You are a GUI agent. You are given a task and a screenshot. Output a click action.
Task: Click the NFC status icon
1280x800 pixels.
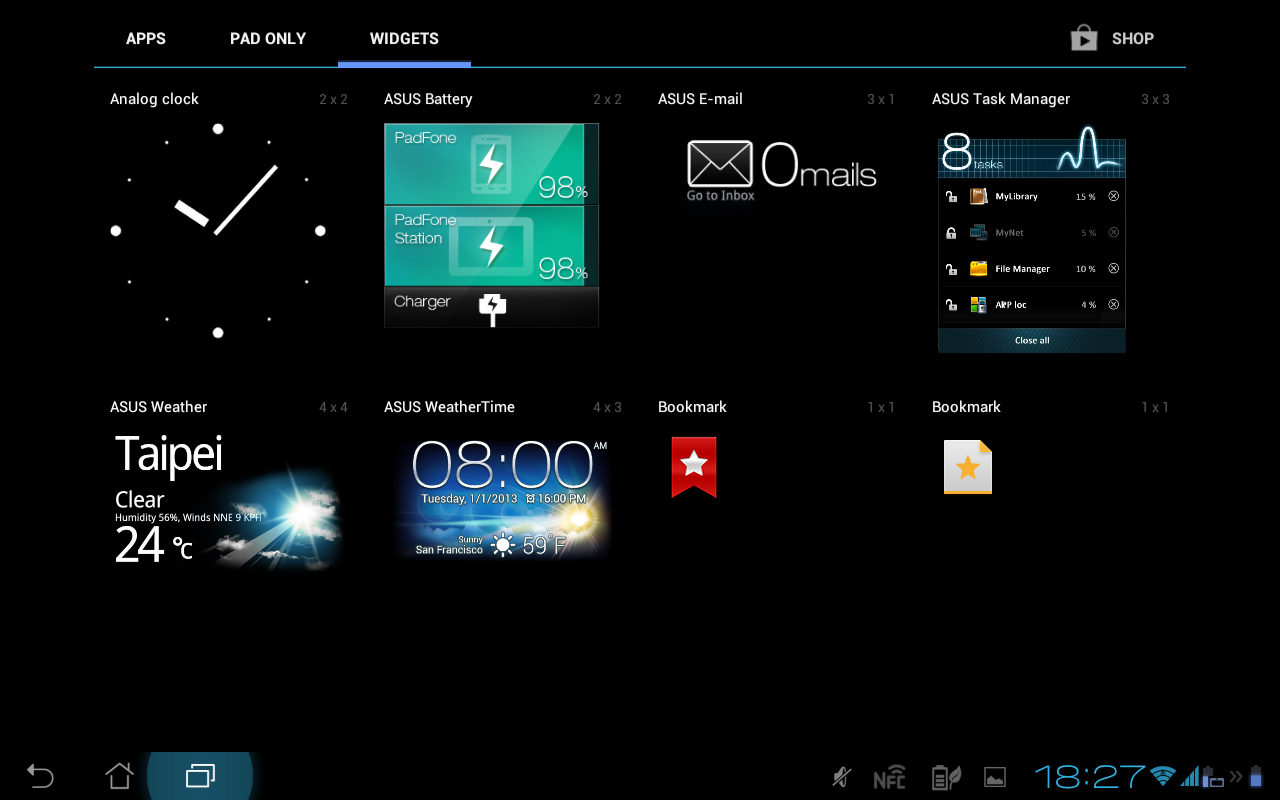[x=889, y=777]
